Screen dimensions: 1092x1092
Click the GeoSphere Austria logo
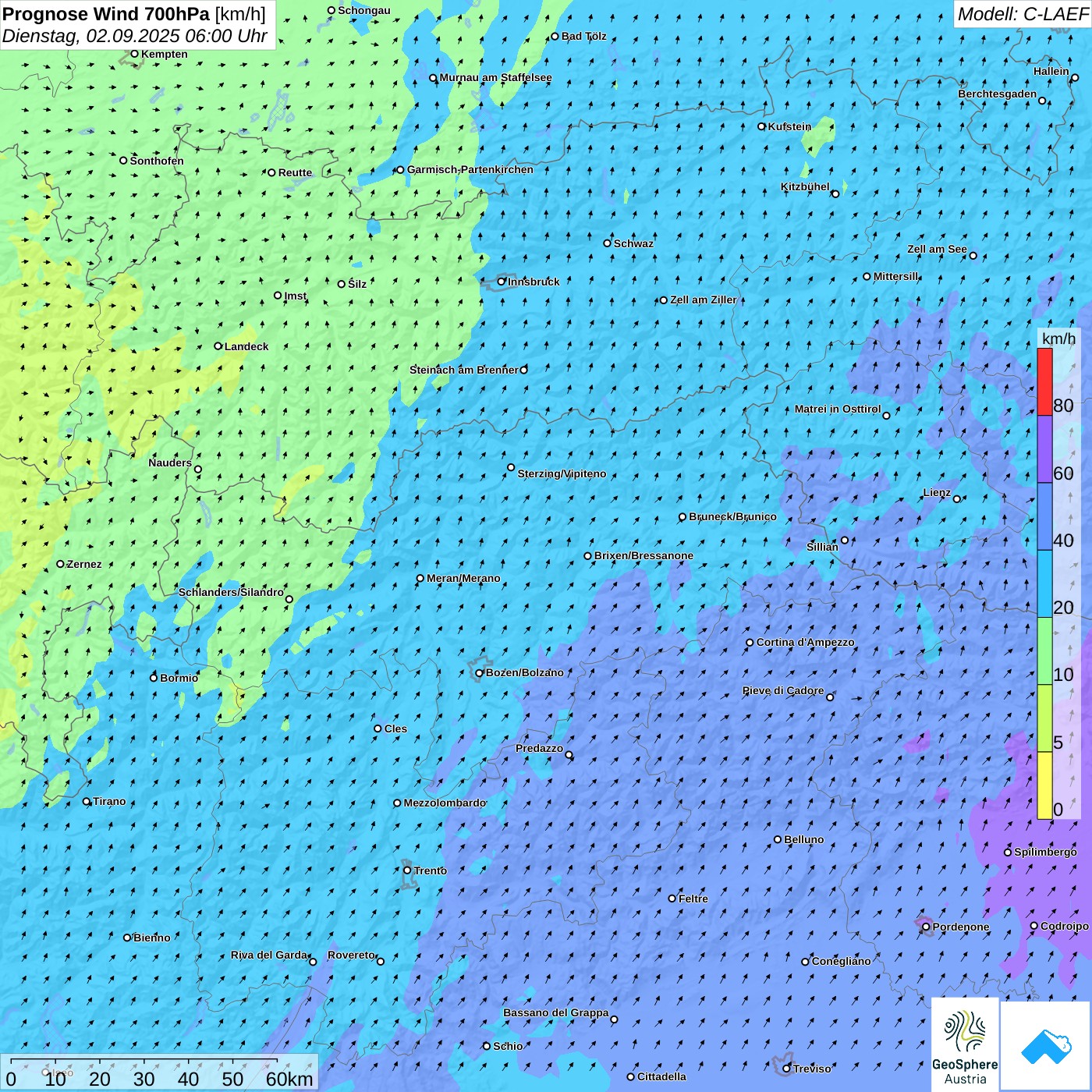pos(965,1044)
